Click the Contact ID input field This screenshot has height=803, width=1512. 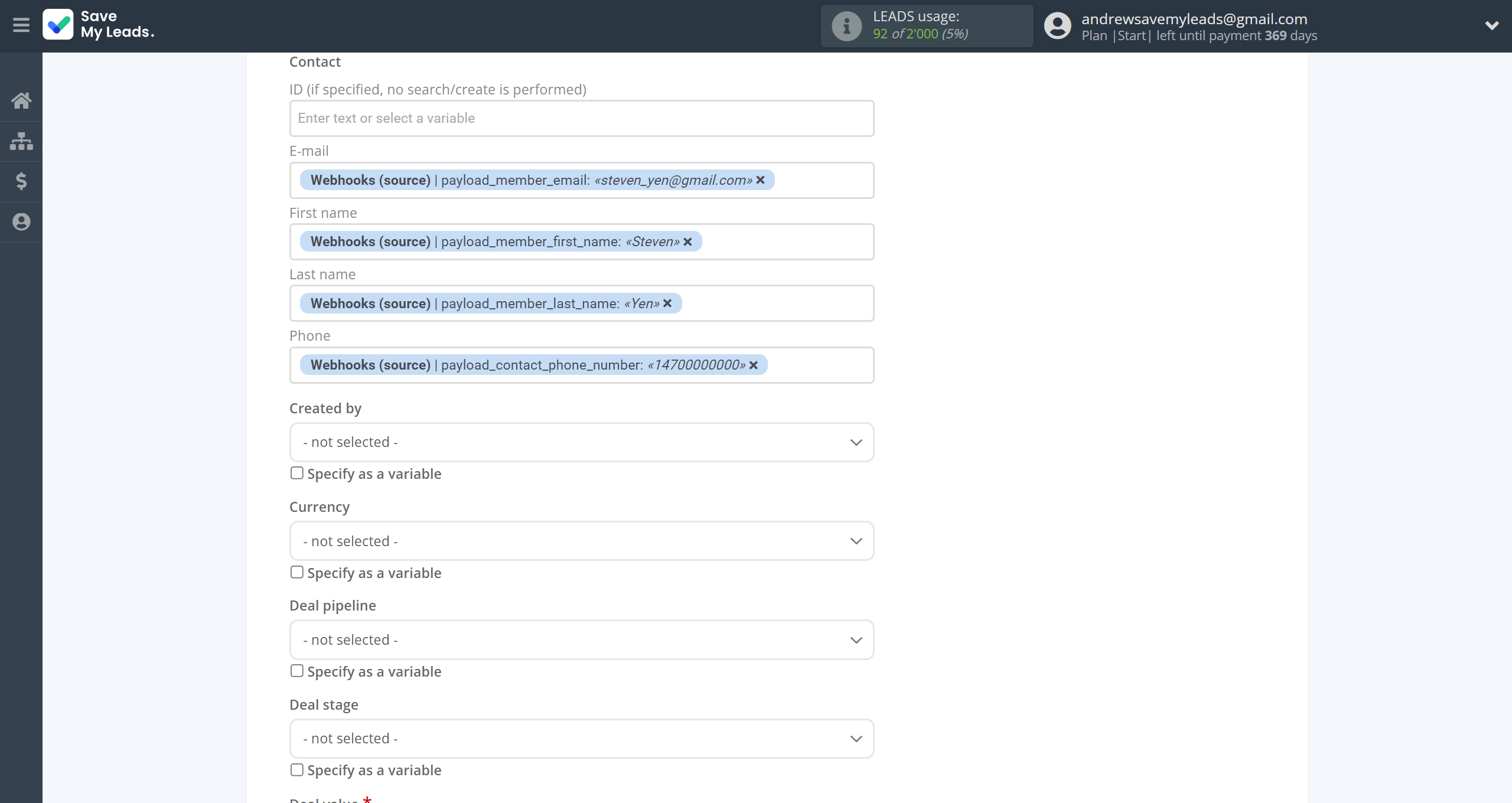coord(582,118)
